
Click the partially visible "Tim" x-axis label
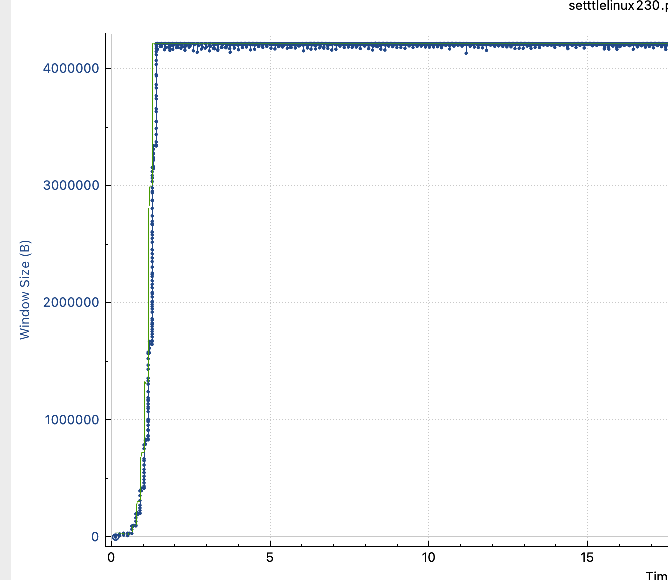(x=656, y=575)
